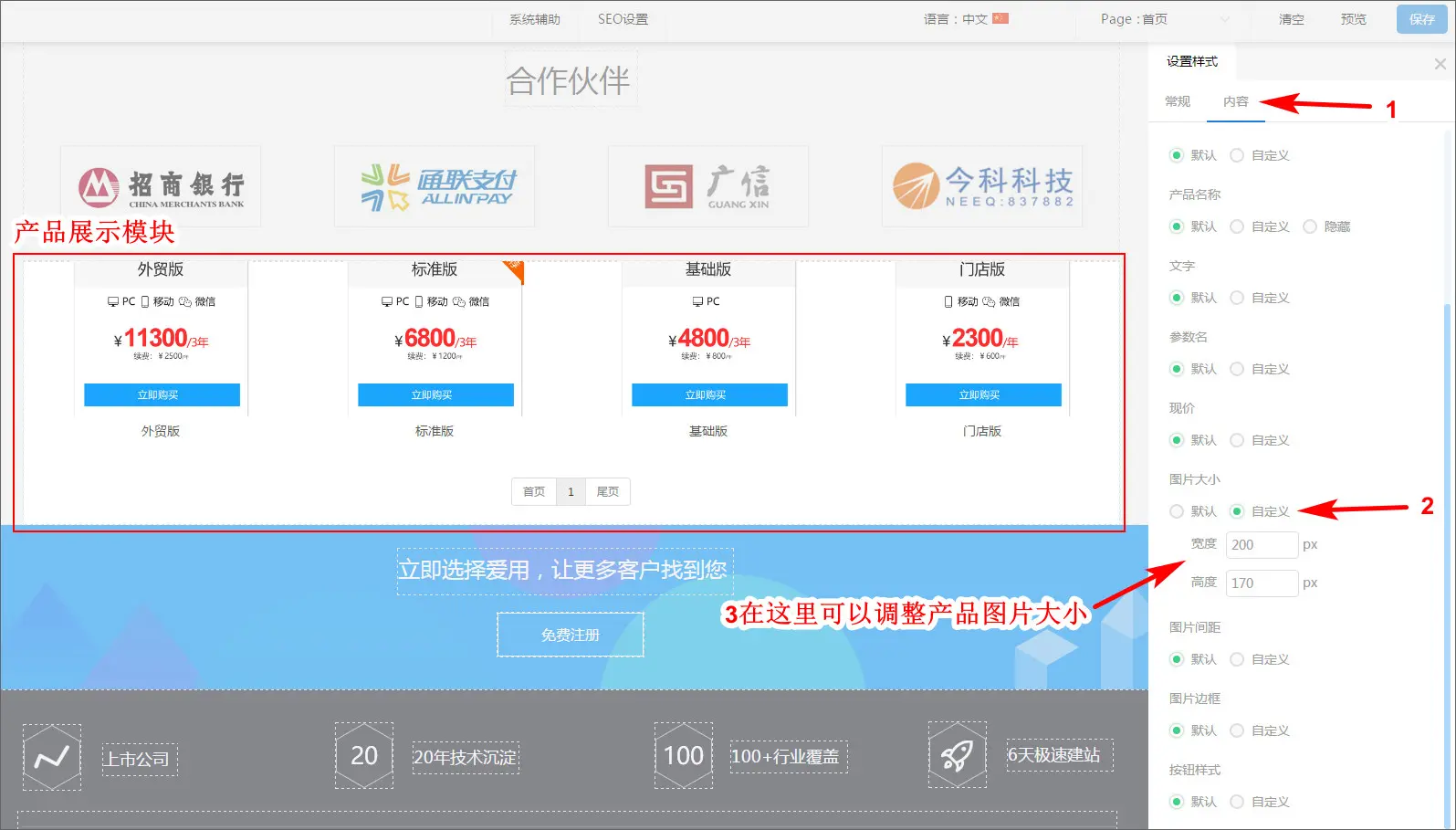Click the China Merchants Bank partner logo

(x=161, y=187)
